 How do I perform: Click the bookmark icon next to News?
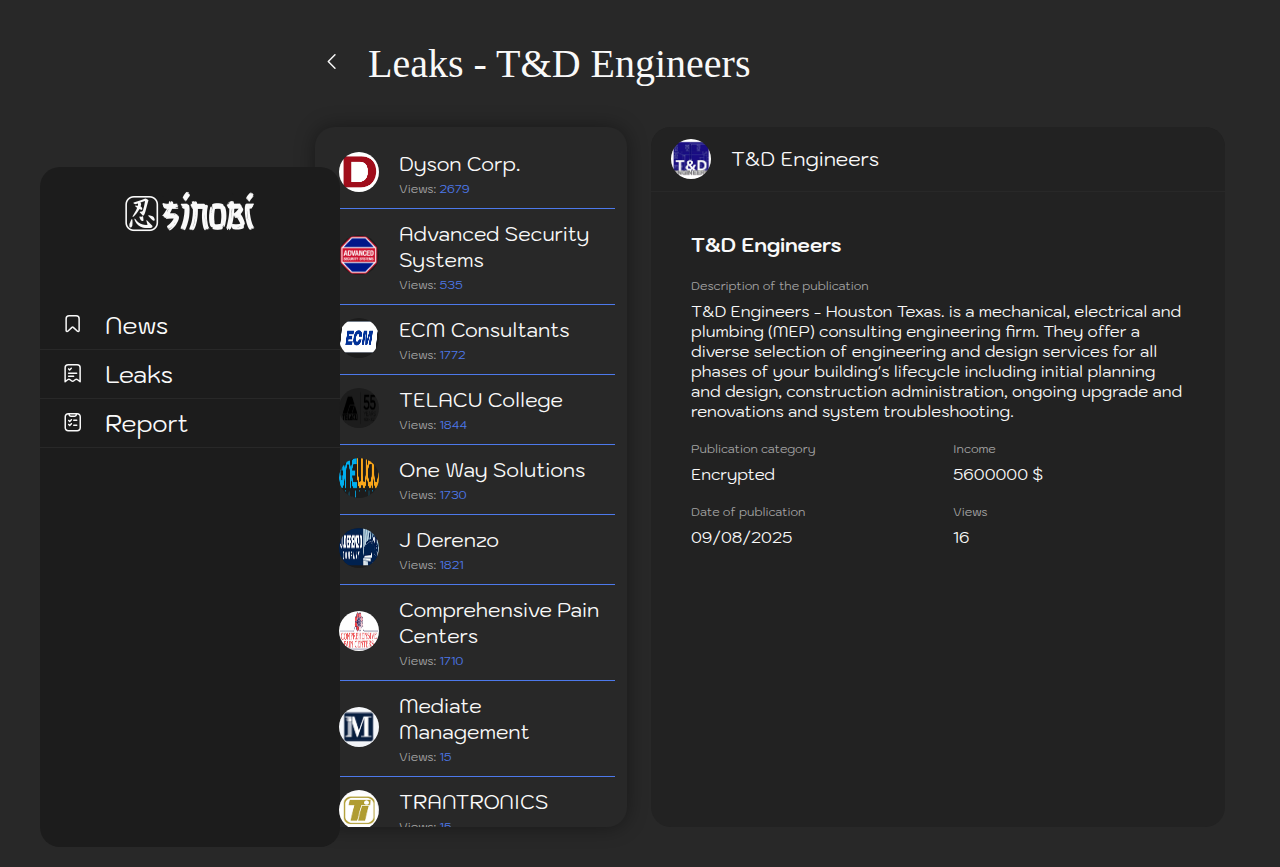[73, 324]
